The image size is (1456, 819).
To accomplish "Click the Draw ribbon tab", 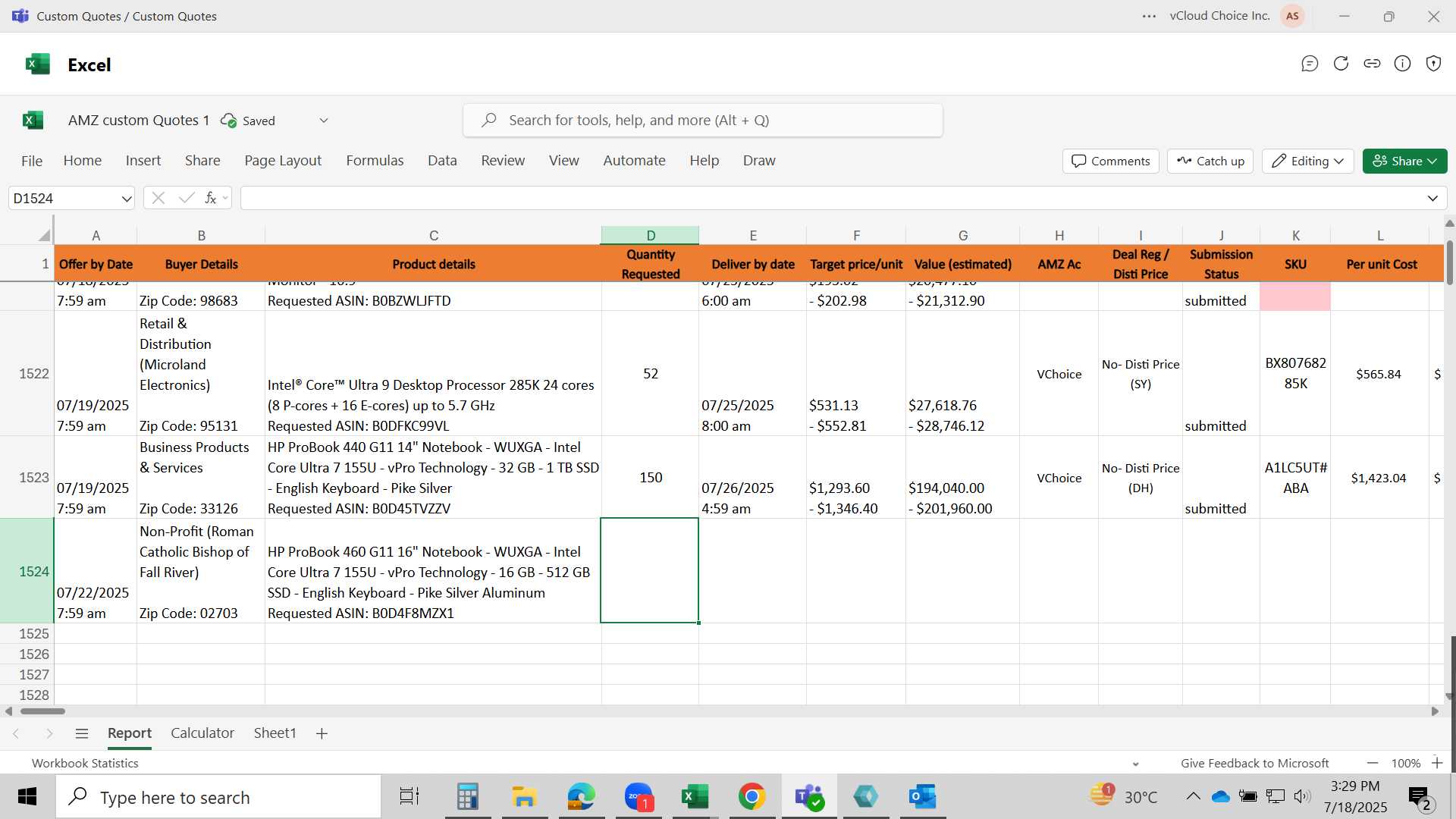I will point(759,161).
